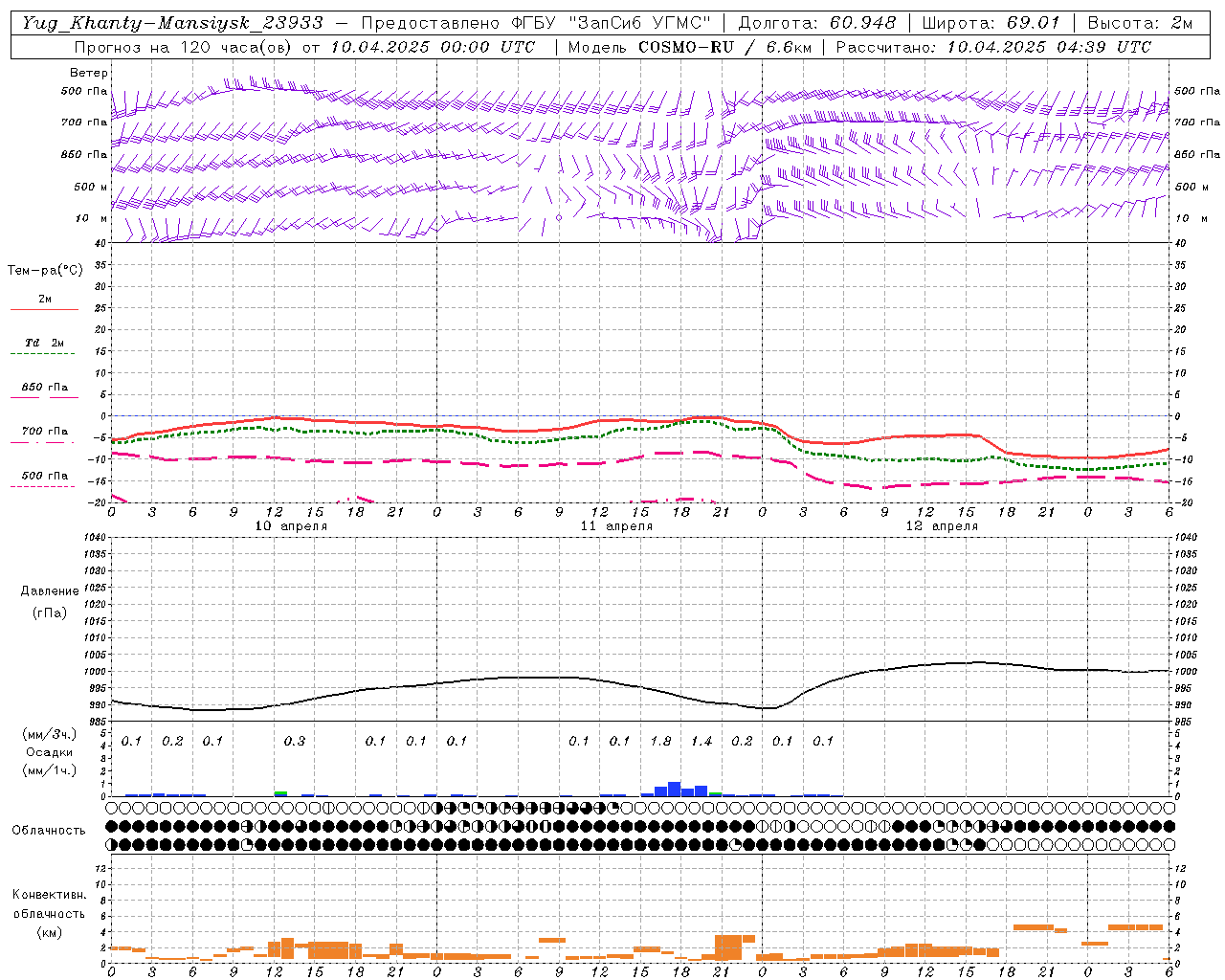This screenshot has width=1225, height=980.
Task: Click the Давление panel label
Action: [50, 591]
